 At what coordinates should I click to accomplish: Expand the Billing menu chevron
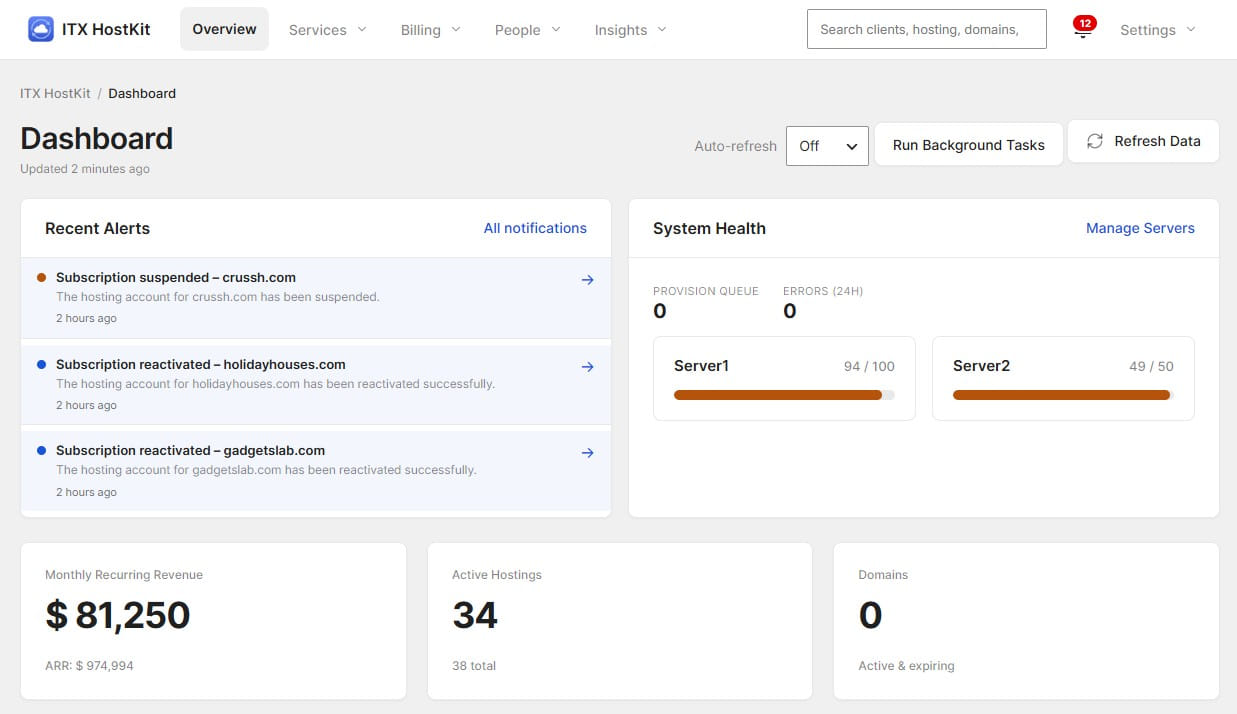coord(456,29)
